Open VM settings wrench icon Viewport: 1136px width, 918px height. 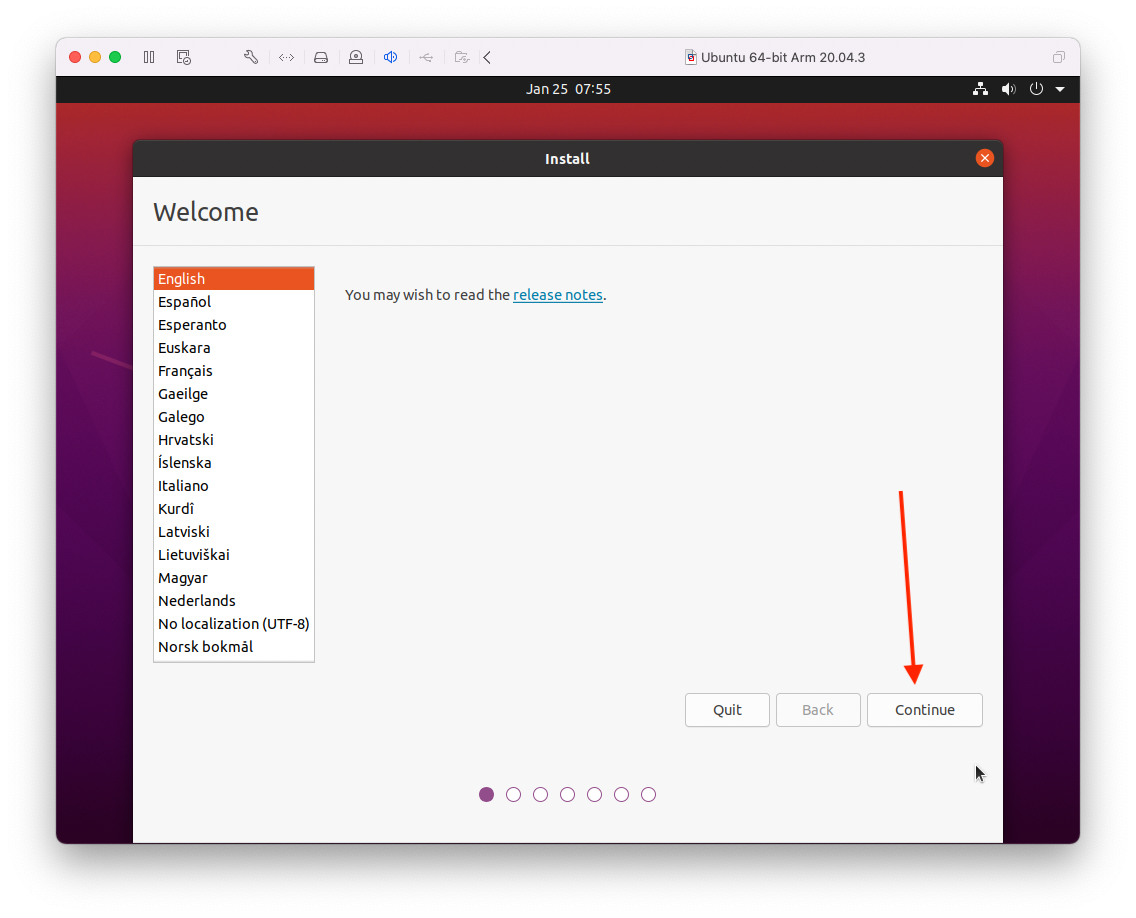coord(251,57)
